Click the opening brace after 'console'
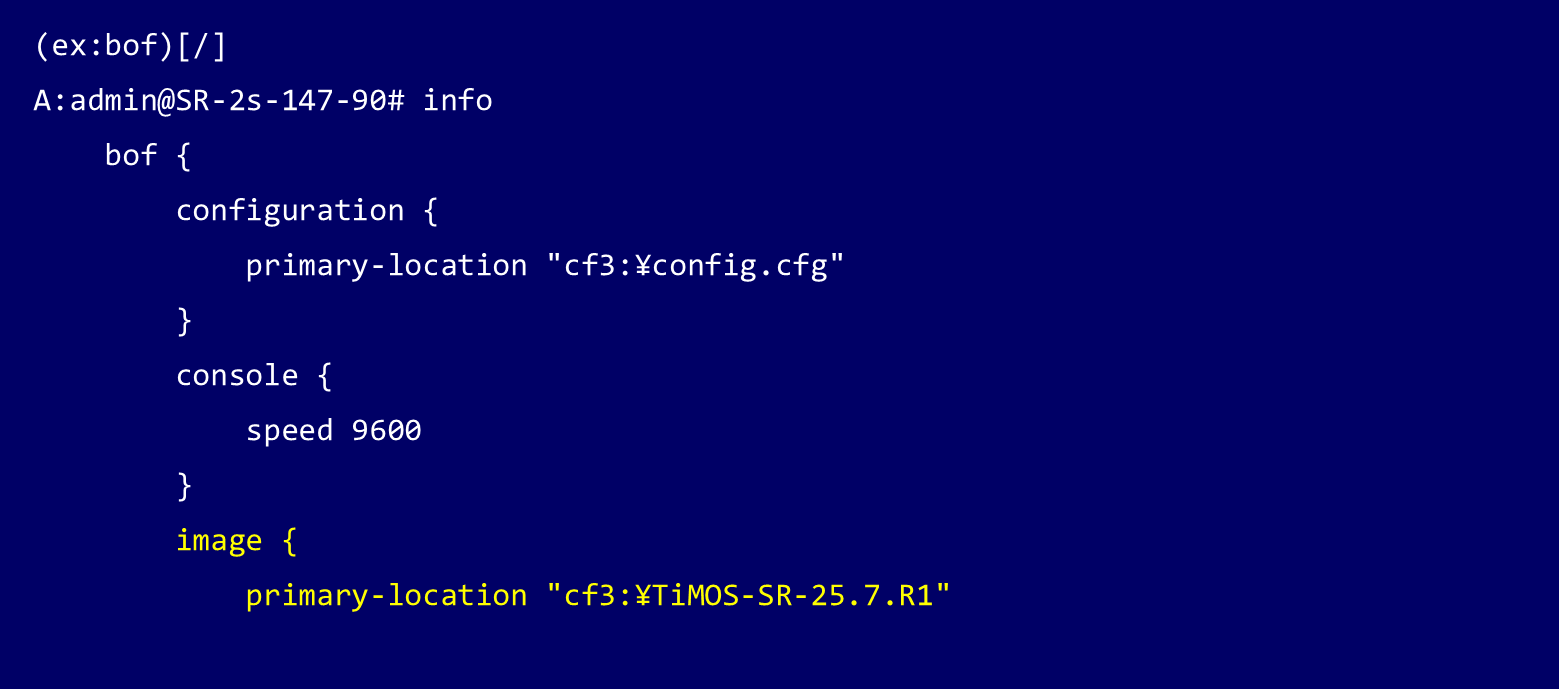Viewport: 1559px width, 689px height. 324,376
